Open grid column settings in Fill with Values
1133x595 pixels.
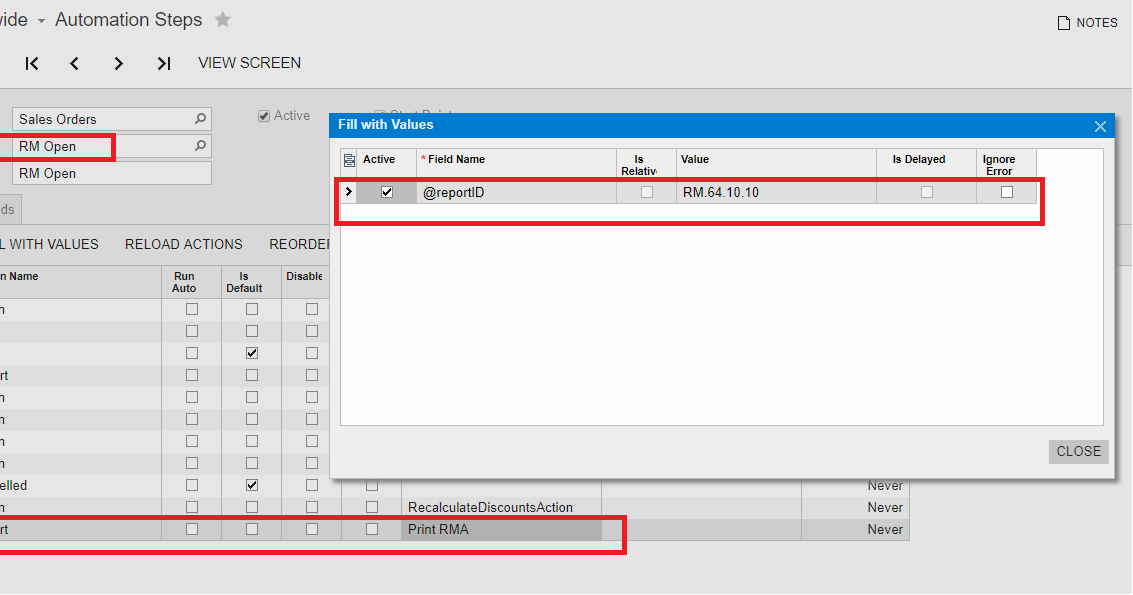(x=350, y=160)
